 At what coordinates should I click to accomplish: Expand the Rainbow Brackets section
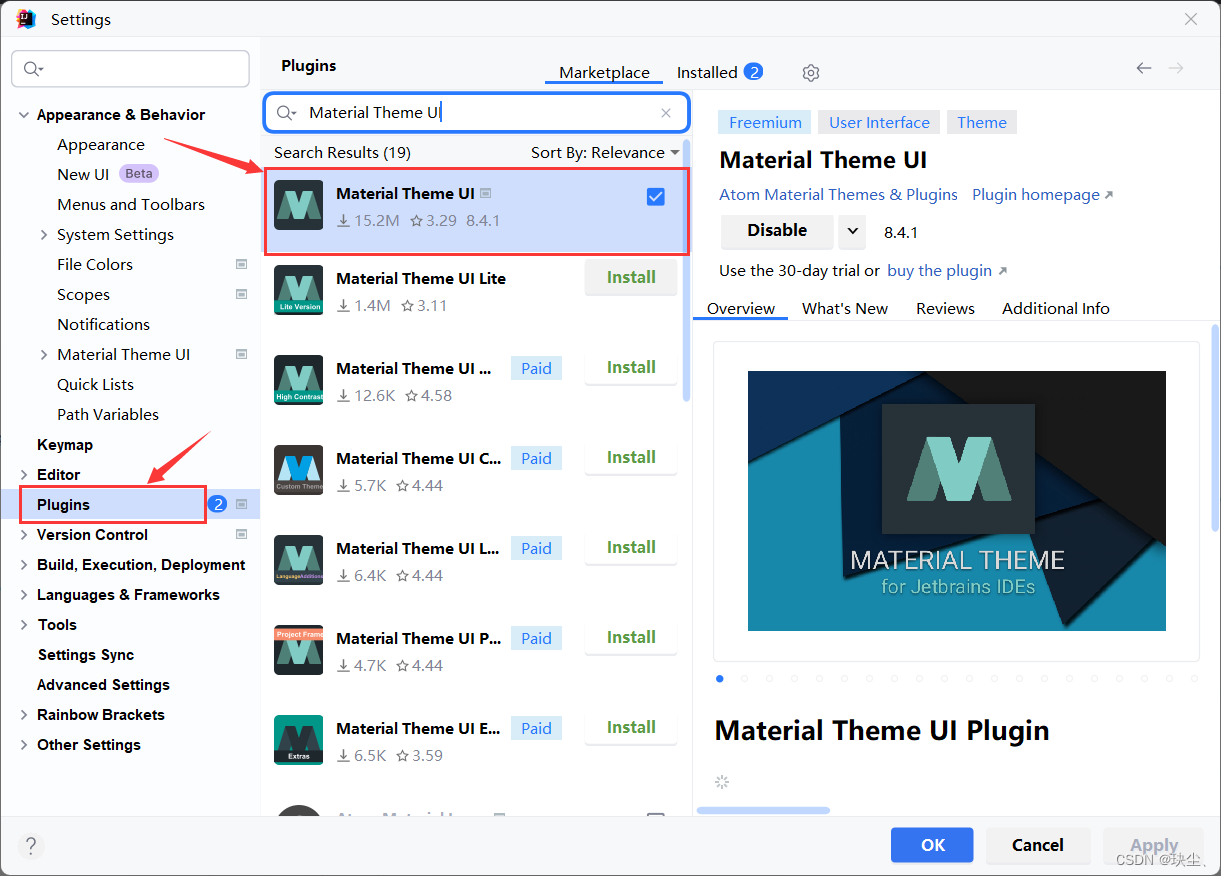tap(24, 715)
